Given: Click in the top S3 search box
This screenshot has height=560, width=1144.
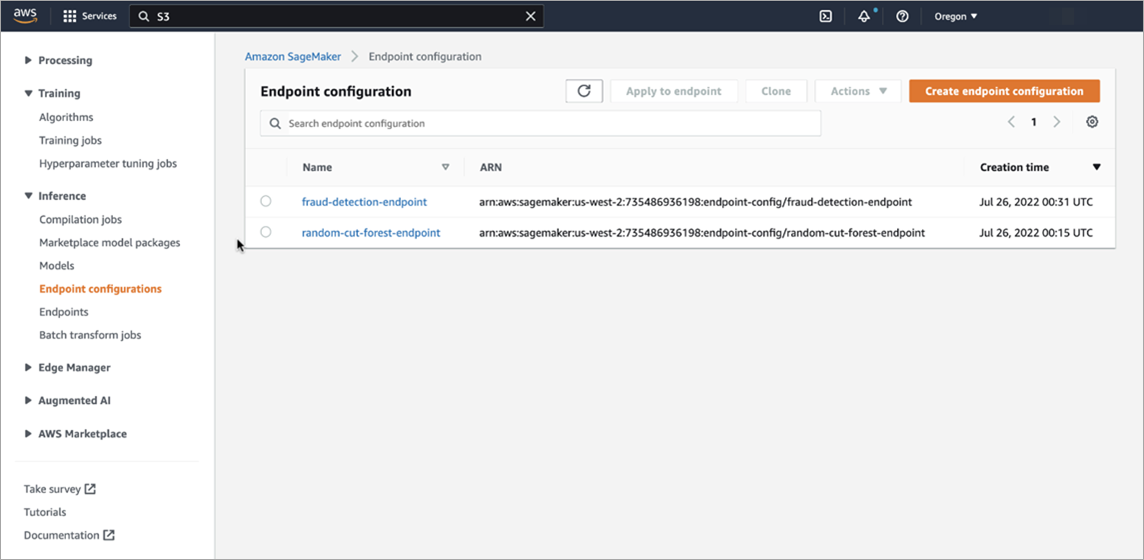Looking at the screenshot, I should coord(336,16).
